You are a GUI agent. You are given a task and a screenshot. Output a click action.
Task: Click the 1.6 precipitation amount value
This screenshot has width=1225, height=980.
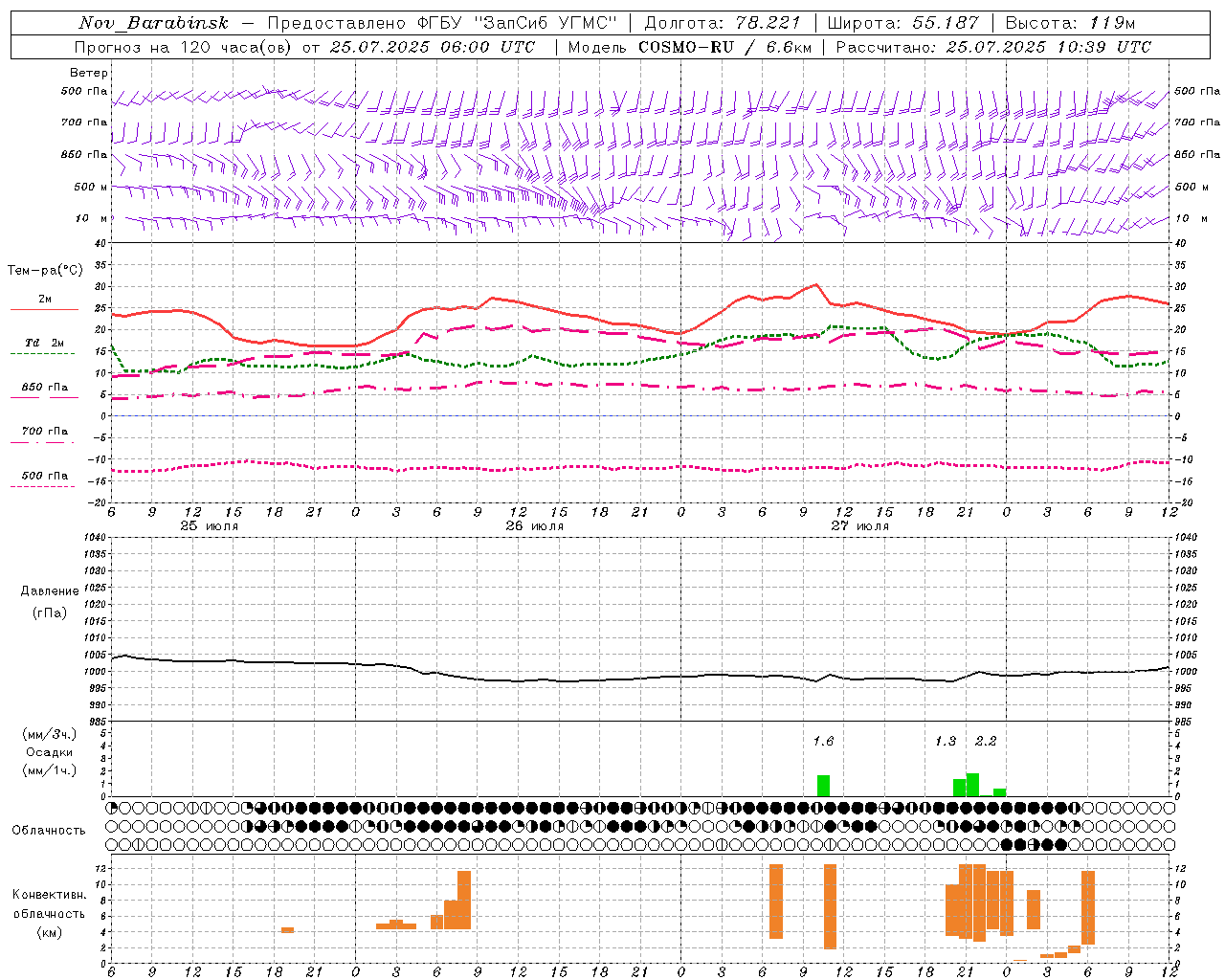point(823,741)
